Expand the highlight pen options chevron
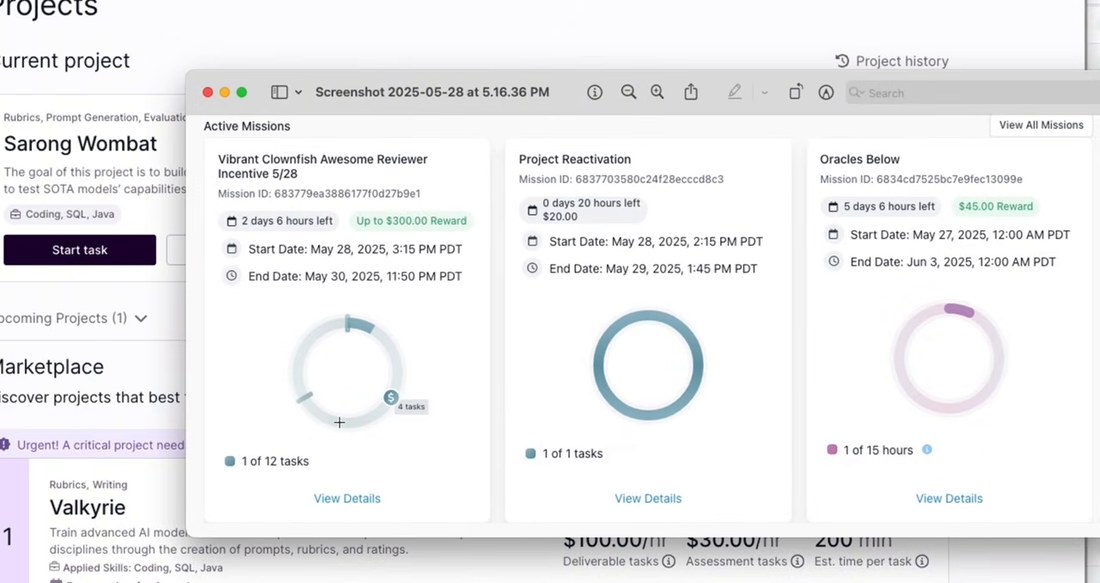 pyautogui.click(x=765, y=93)
